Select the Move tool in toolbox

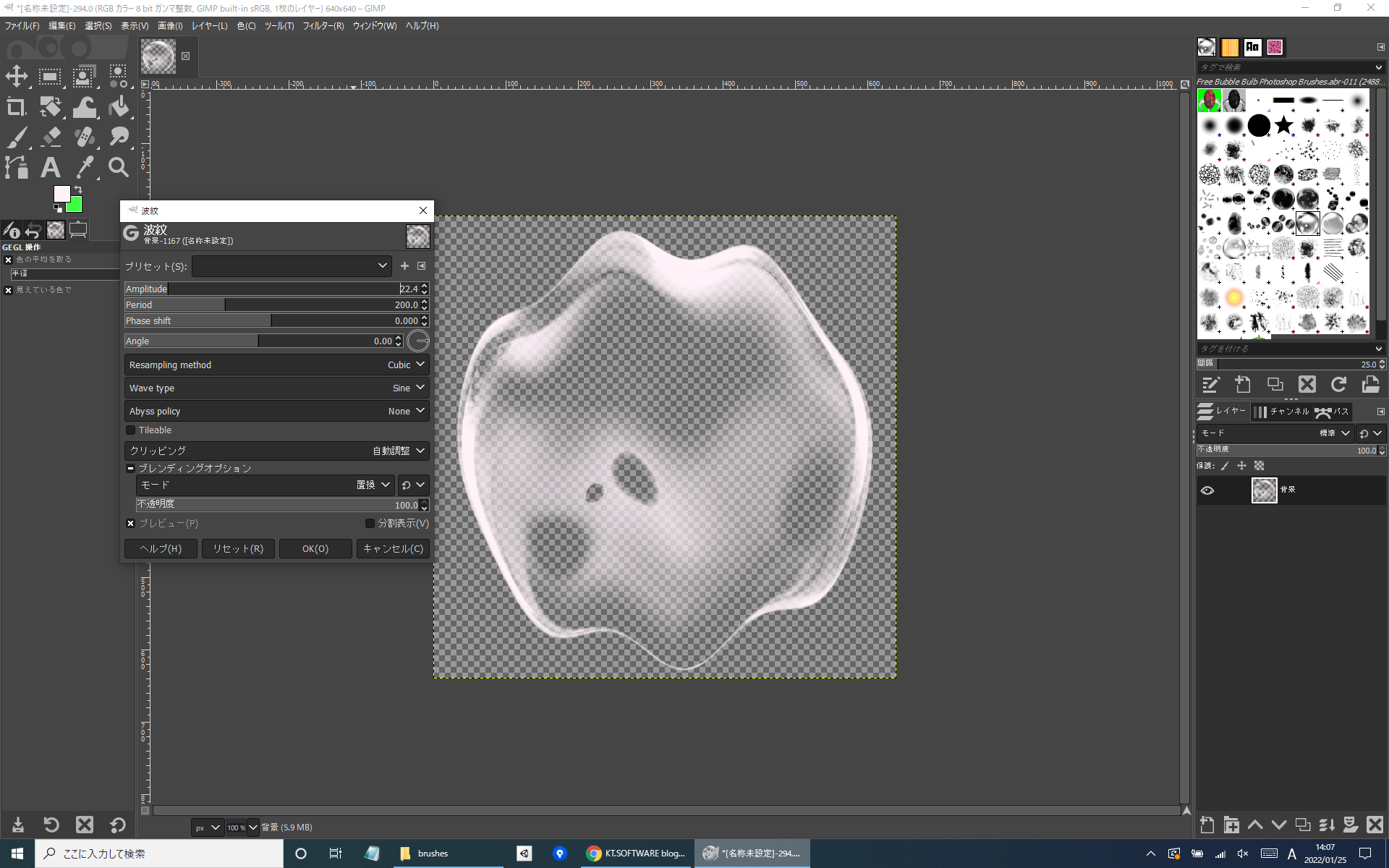(17, 76)
